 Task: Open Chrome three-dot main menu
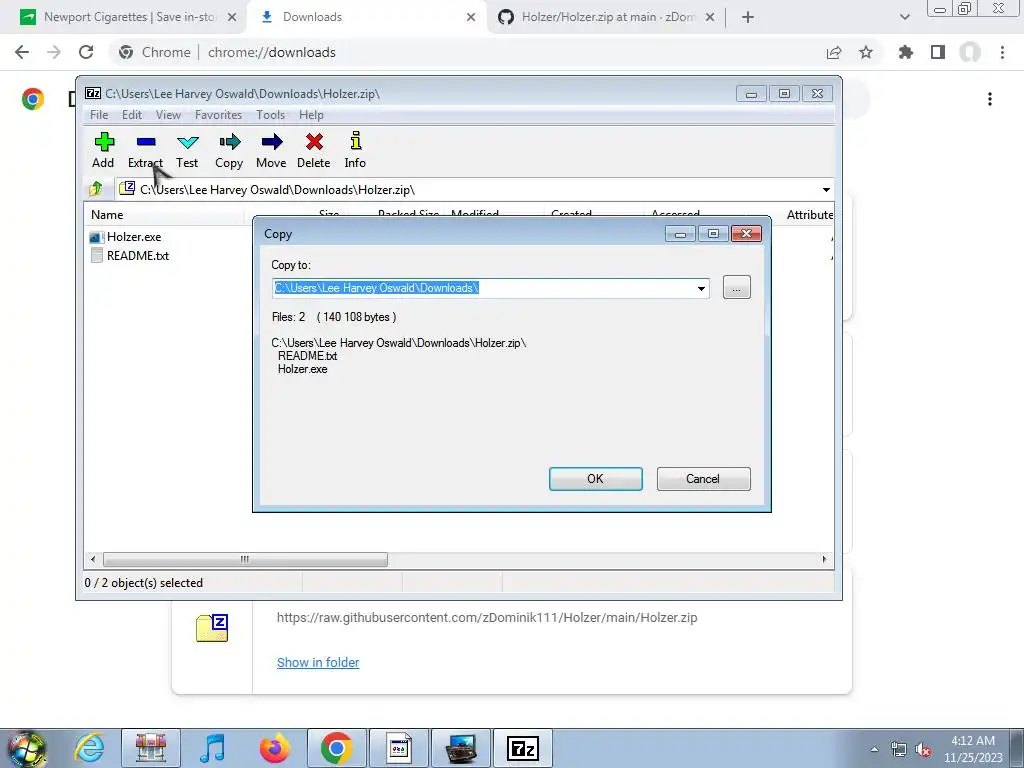tap(1002, 52)
